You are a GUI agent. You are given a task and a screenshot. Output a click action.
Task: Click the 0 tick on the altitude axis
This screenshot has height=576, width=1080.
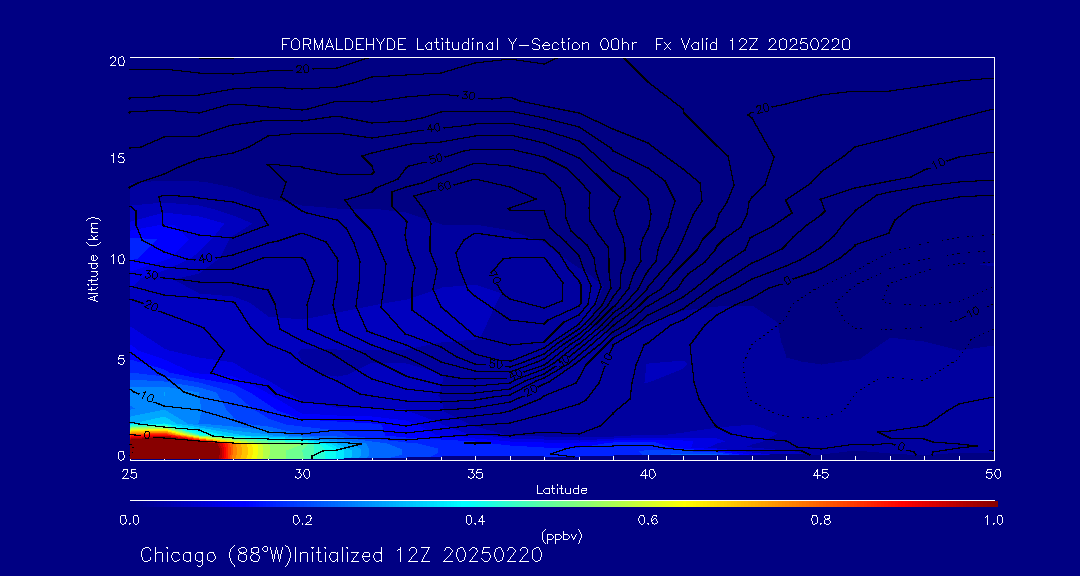tap(121, 455)
